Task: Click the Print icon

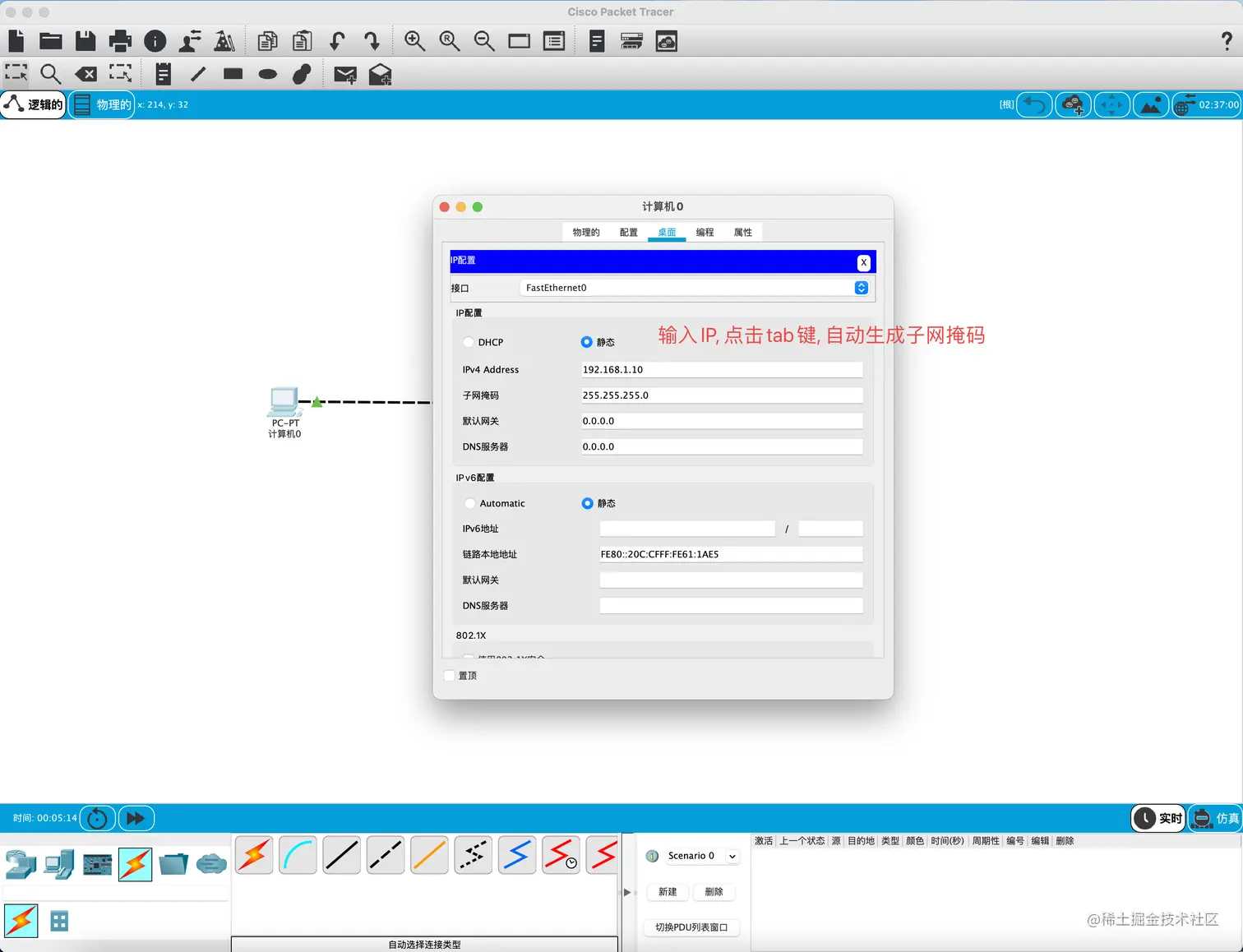Action: (120, 40)
